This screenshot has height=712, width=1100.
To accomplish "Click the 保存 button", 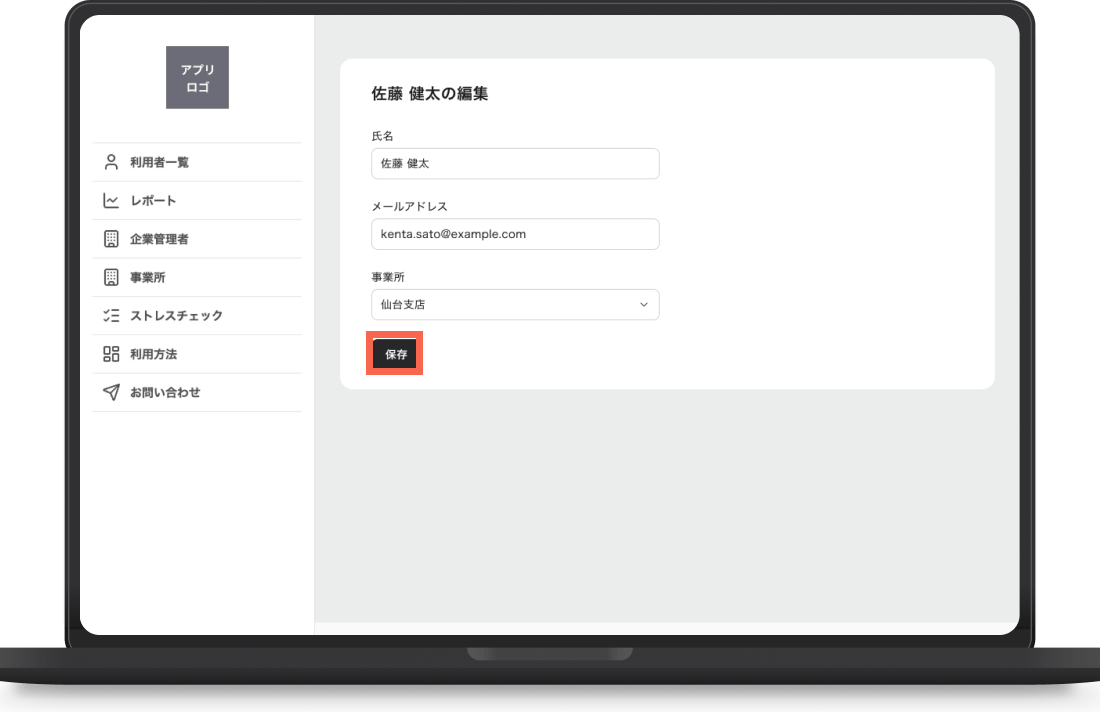I will [x=395, y=354].
